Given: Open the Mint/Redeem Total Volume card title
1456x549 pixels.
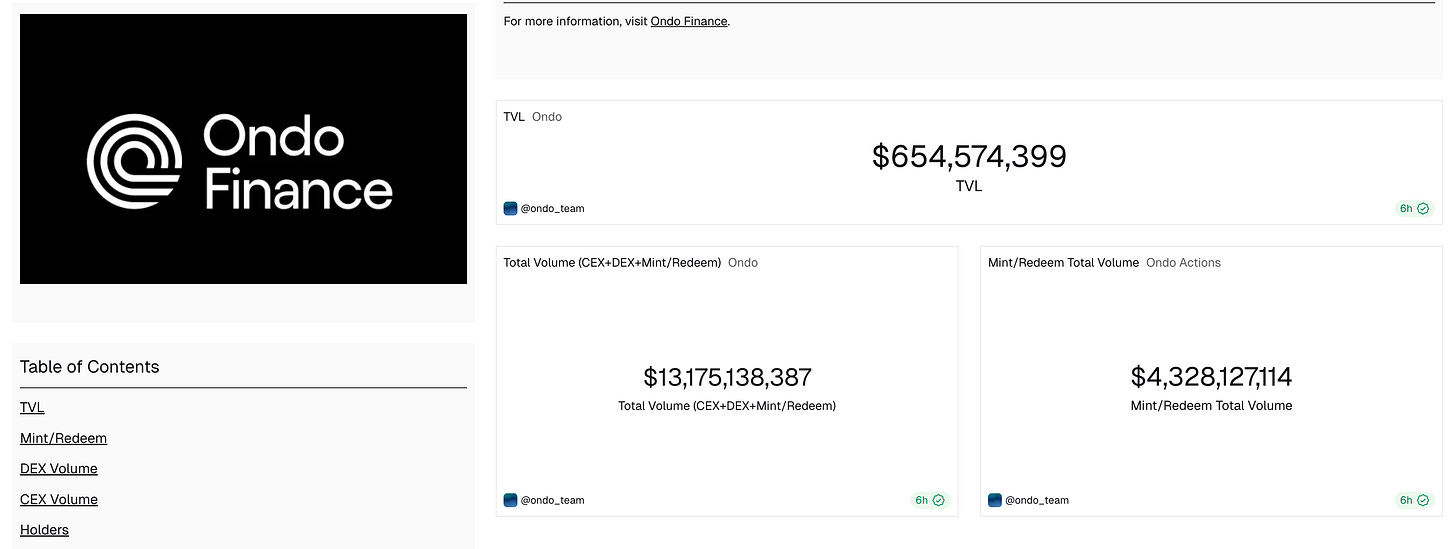Looking at the screenshot, I should pyautogui.click(x=1063, y=263).
